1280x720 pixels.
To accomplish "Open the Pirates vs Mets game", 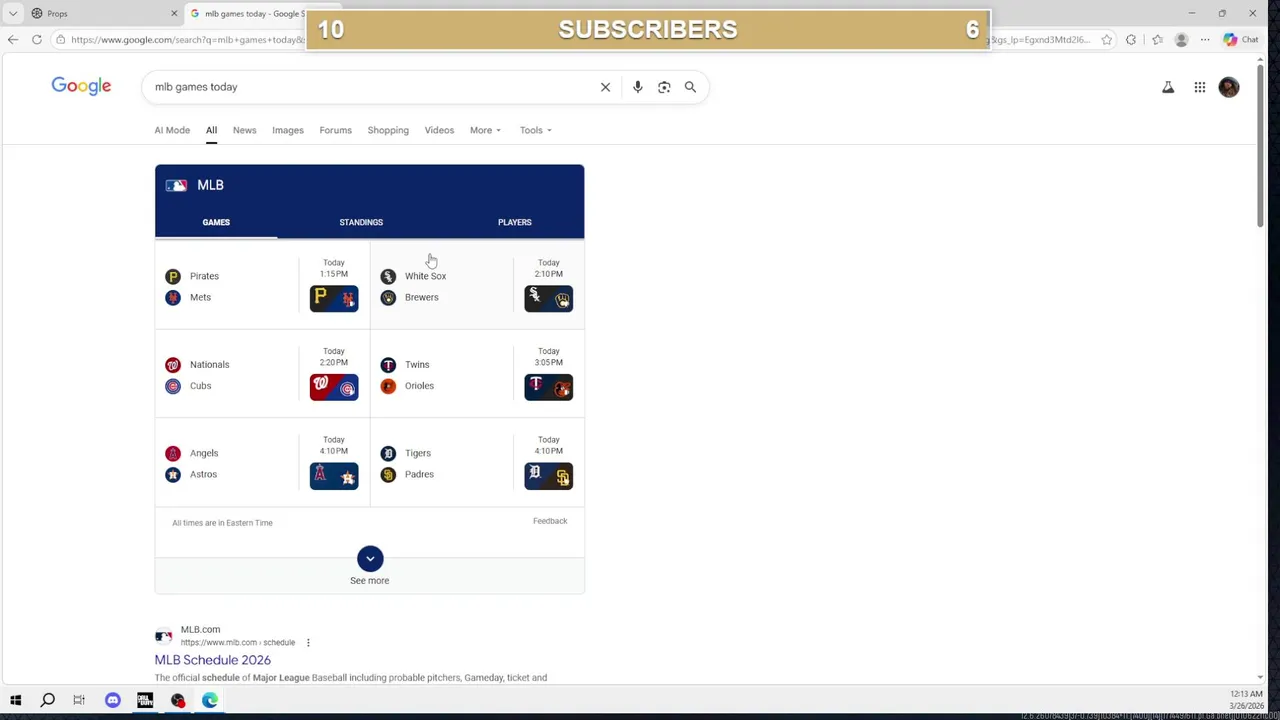I will coord(262,285).
